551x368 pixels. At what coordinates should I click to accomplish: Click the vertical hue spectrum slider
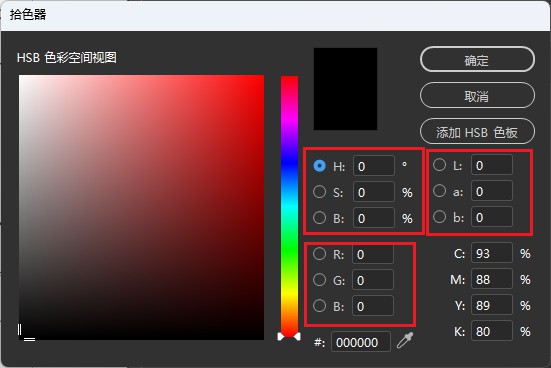click(289, 206)
